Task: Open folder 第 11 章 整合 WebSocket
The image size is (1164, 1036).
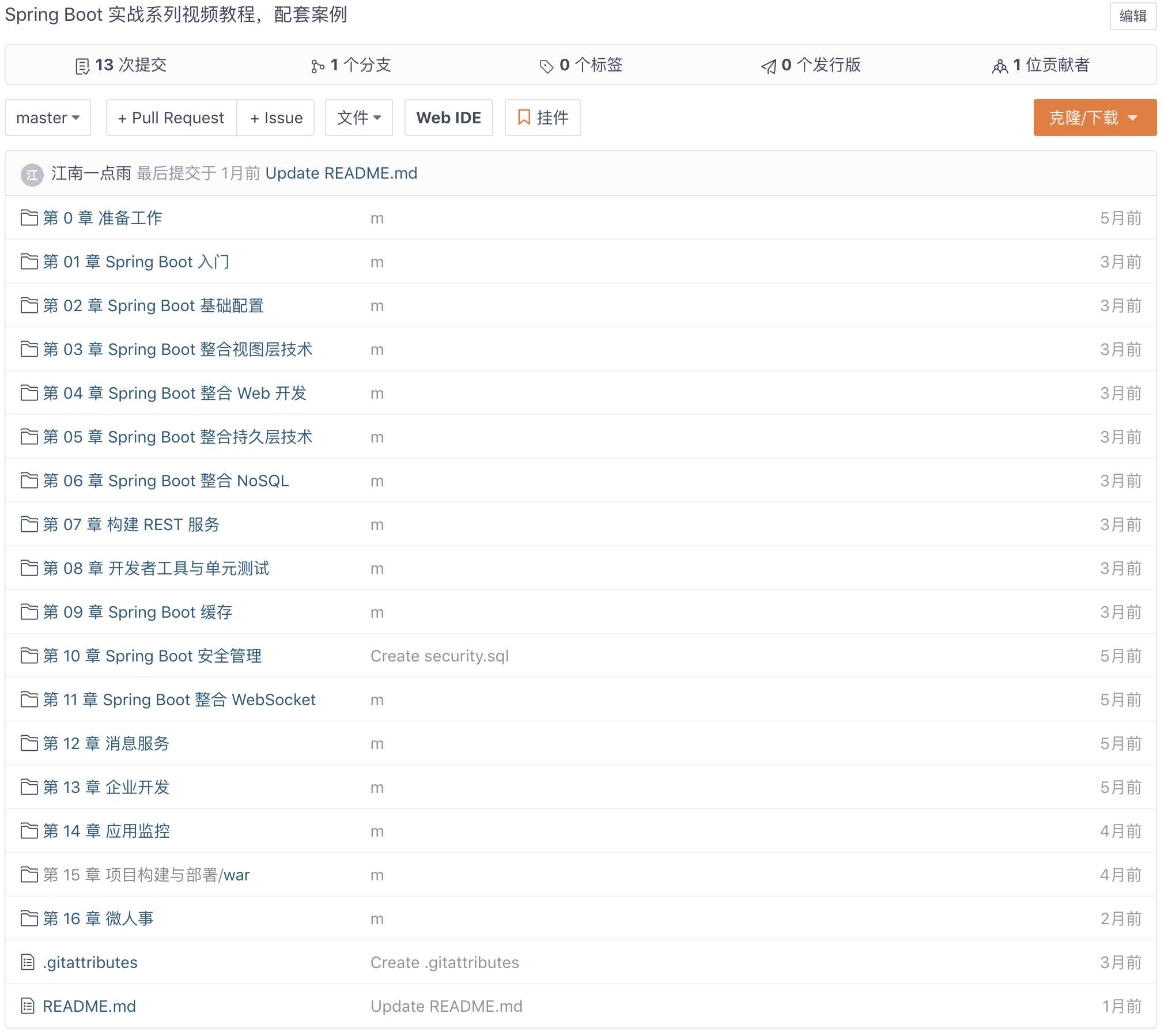Action: click(x=179, y=700)
